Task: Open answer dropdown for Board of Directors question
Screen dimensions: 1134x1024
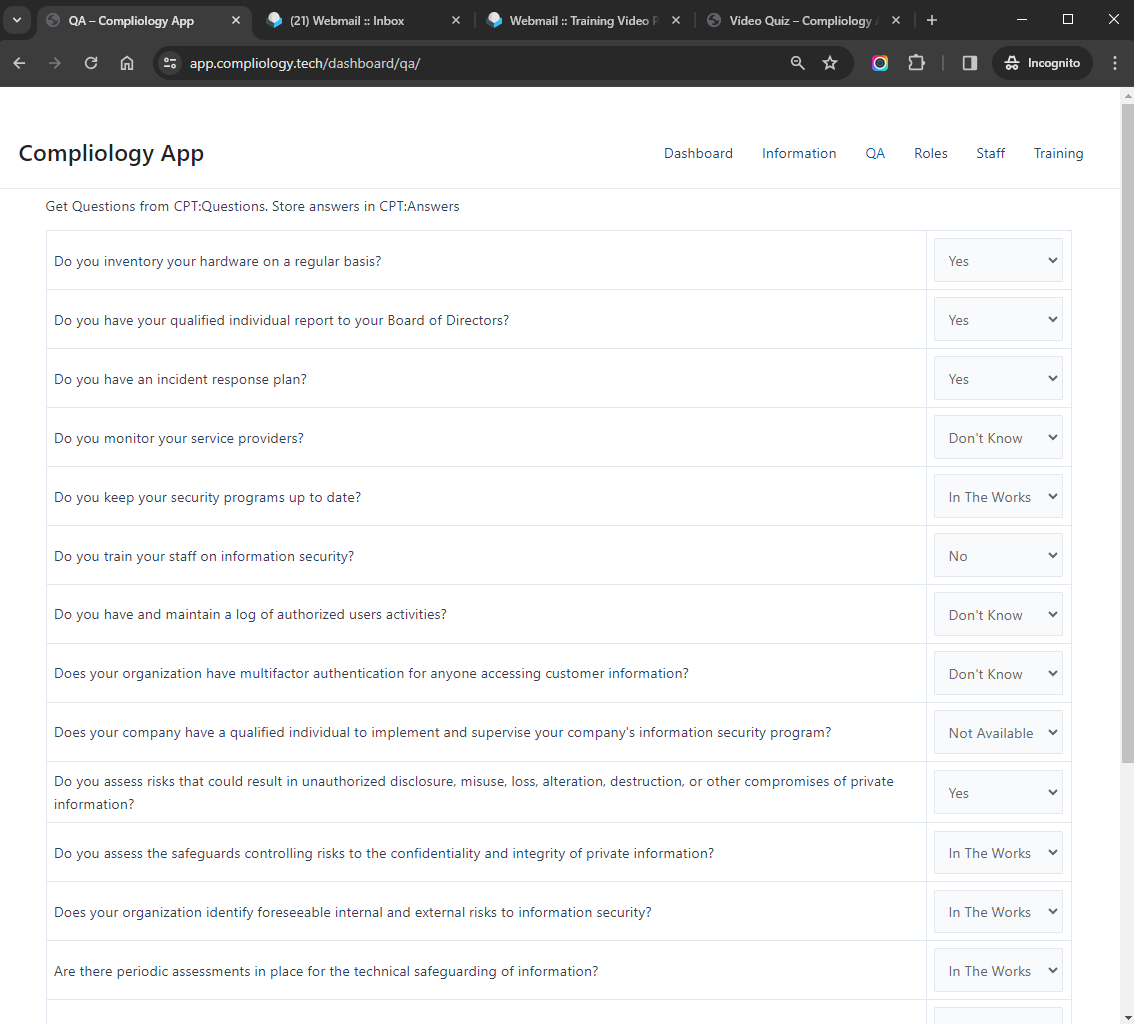Action: (998, 320)
